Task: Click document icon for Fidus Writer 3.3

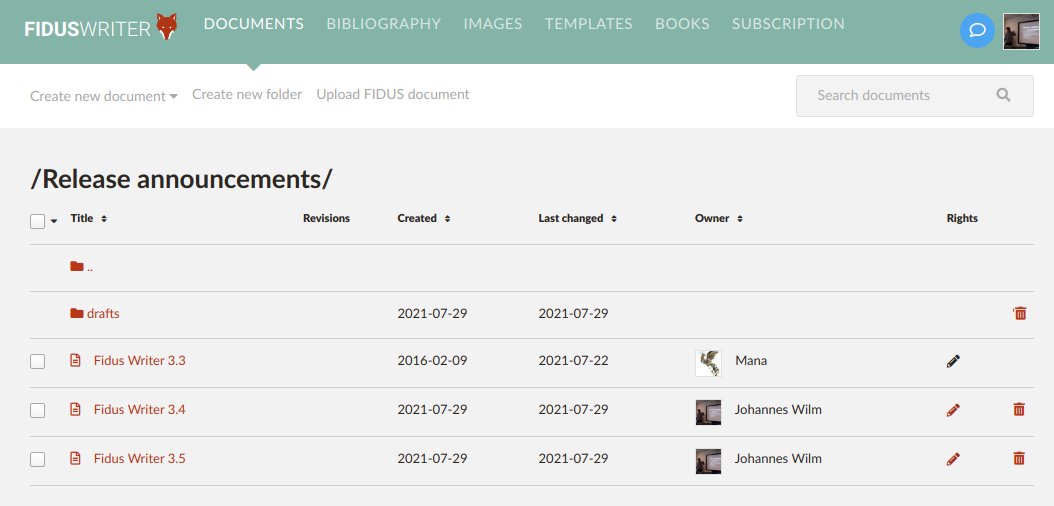Action: pyautogui.click(x=75, y=361)
